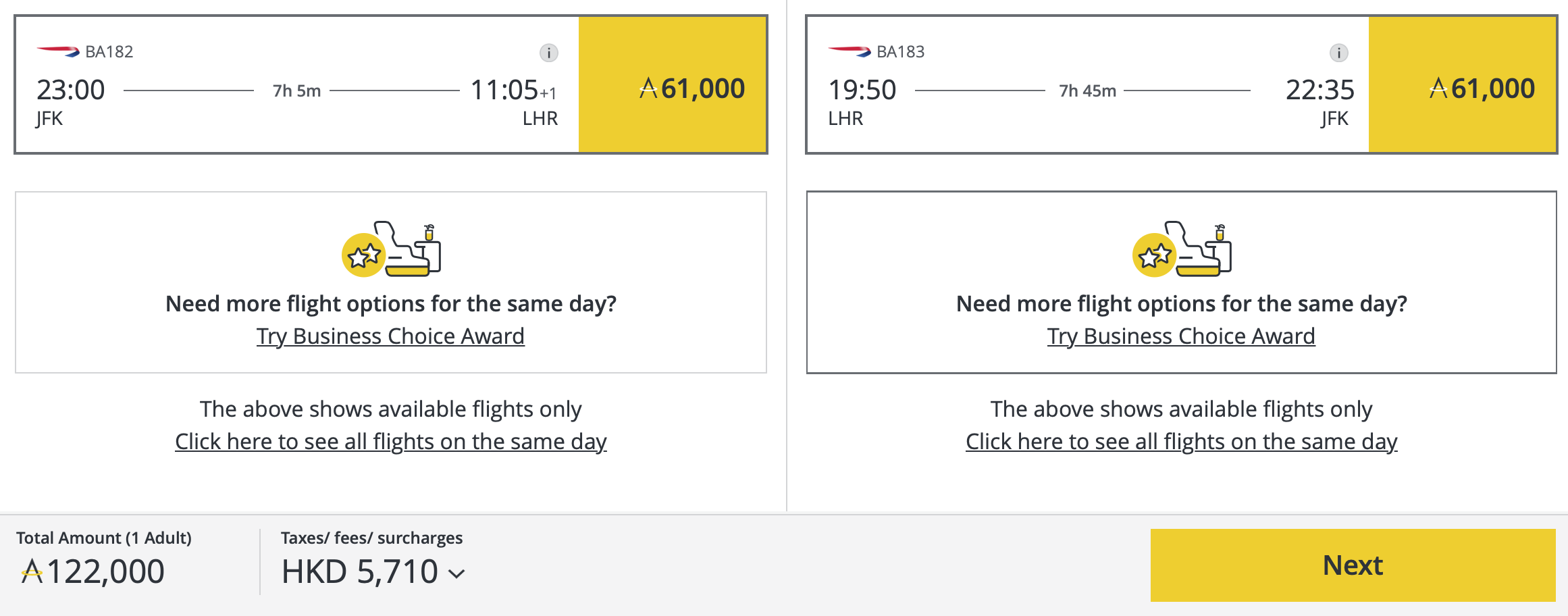1568x616 pixels.
Task: See all same-day flights for outbound
Action: (390, 442)
